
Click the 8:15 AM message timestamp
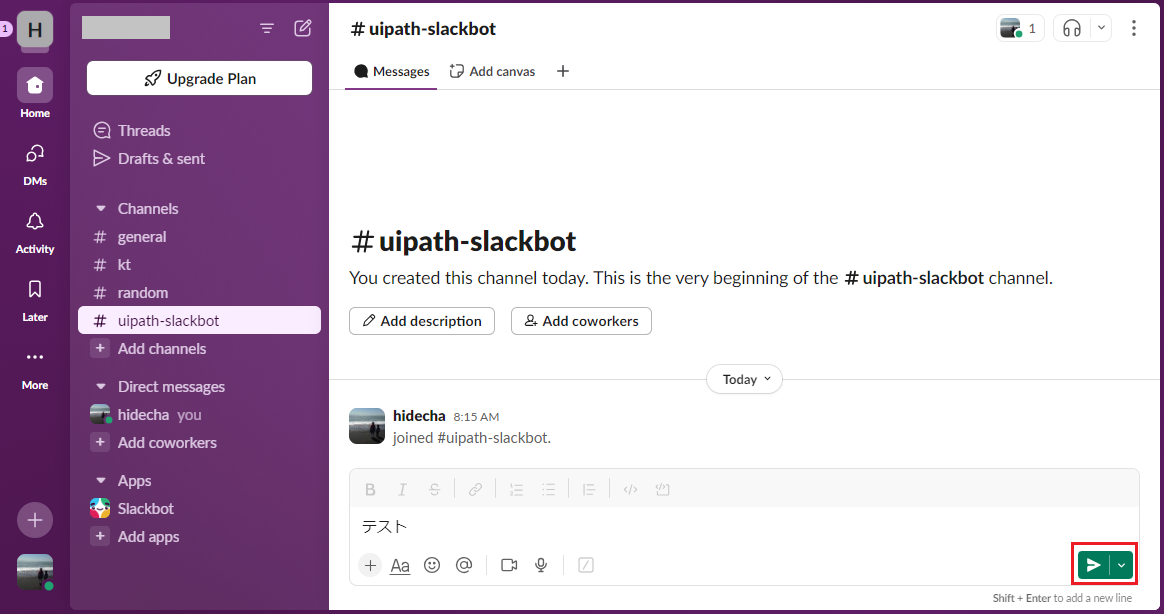point(476,417)
